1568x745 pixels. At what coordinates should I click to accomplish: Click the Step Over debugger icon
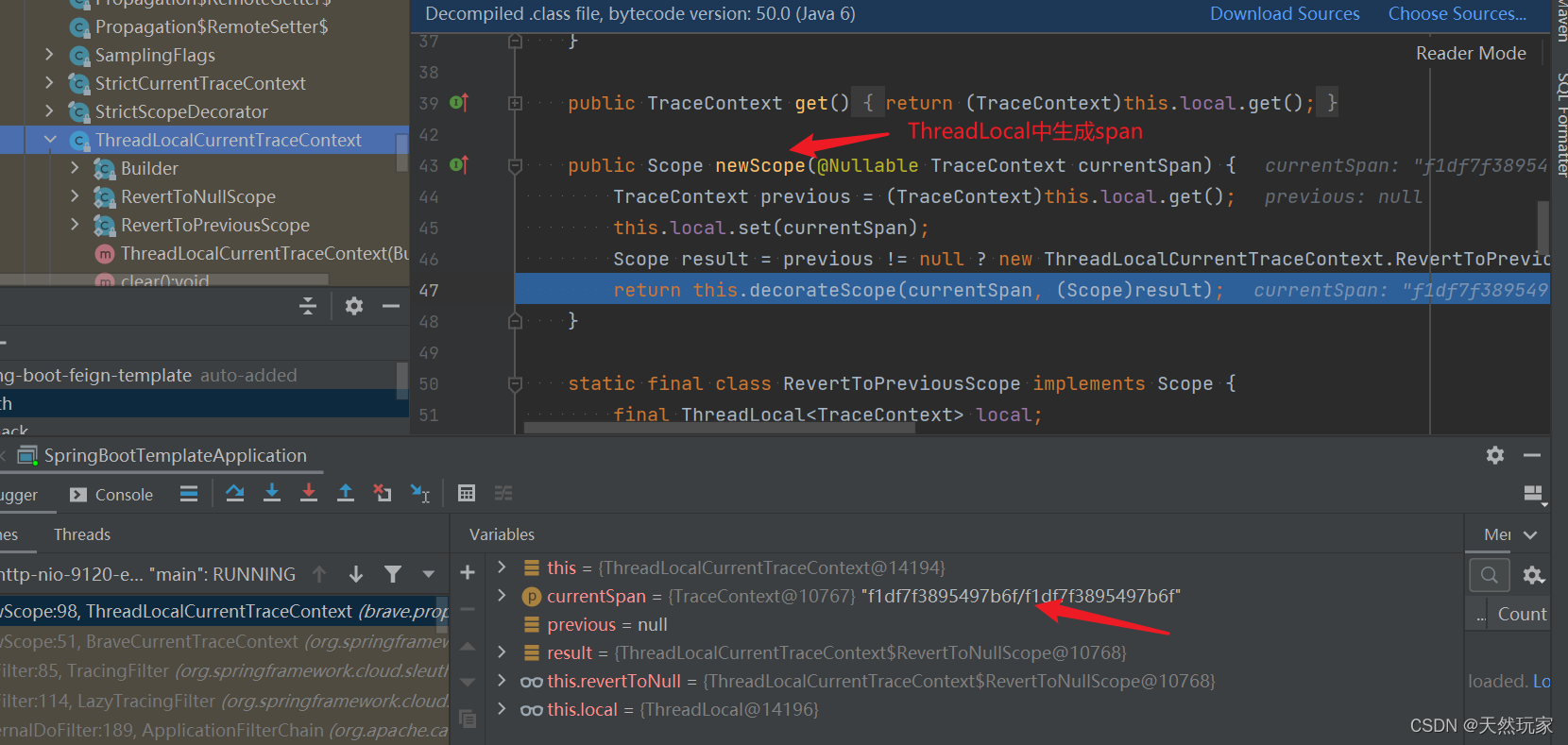[x=235, y=493]
